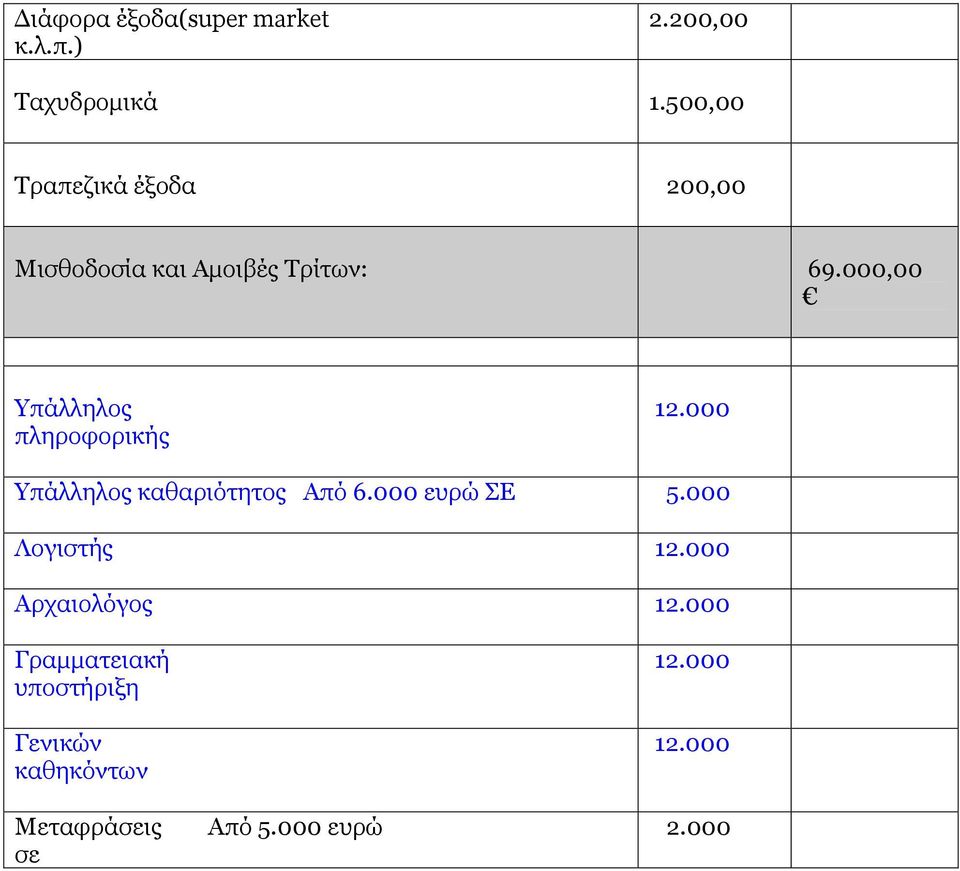The height and width of the screenshot is (871, 960).
Task: Click the note "Από 5.000 ευρώ"
Action: click(295, 828)
